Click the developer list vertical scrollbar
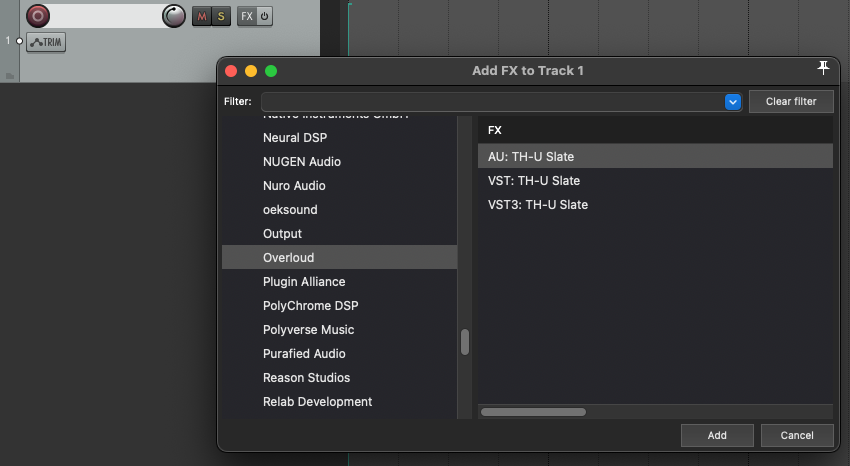 click(x=465, y=342)
